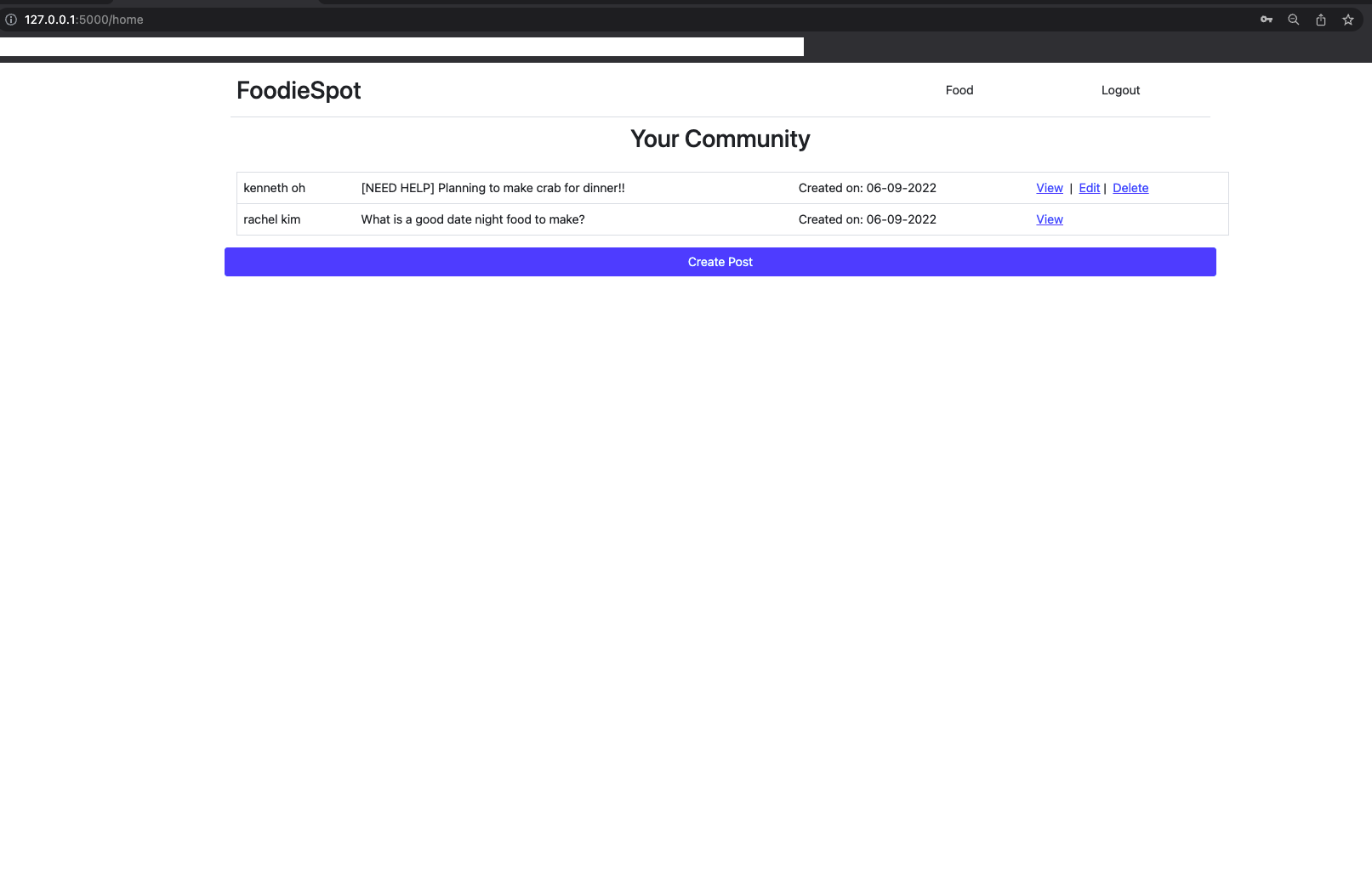This screenshot has width=1372, height=886.
Task: Click the 'Your Community' heading
Action: [x=720, y=139]
